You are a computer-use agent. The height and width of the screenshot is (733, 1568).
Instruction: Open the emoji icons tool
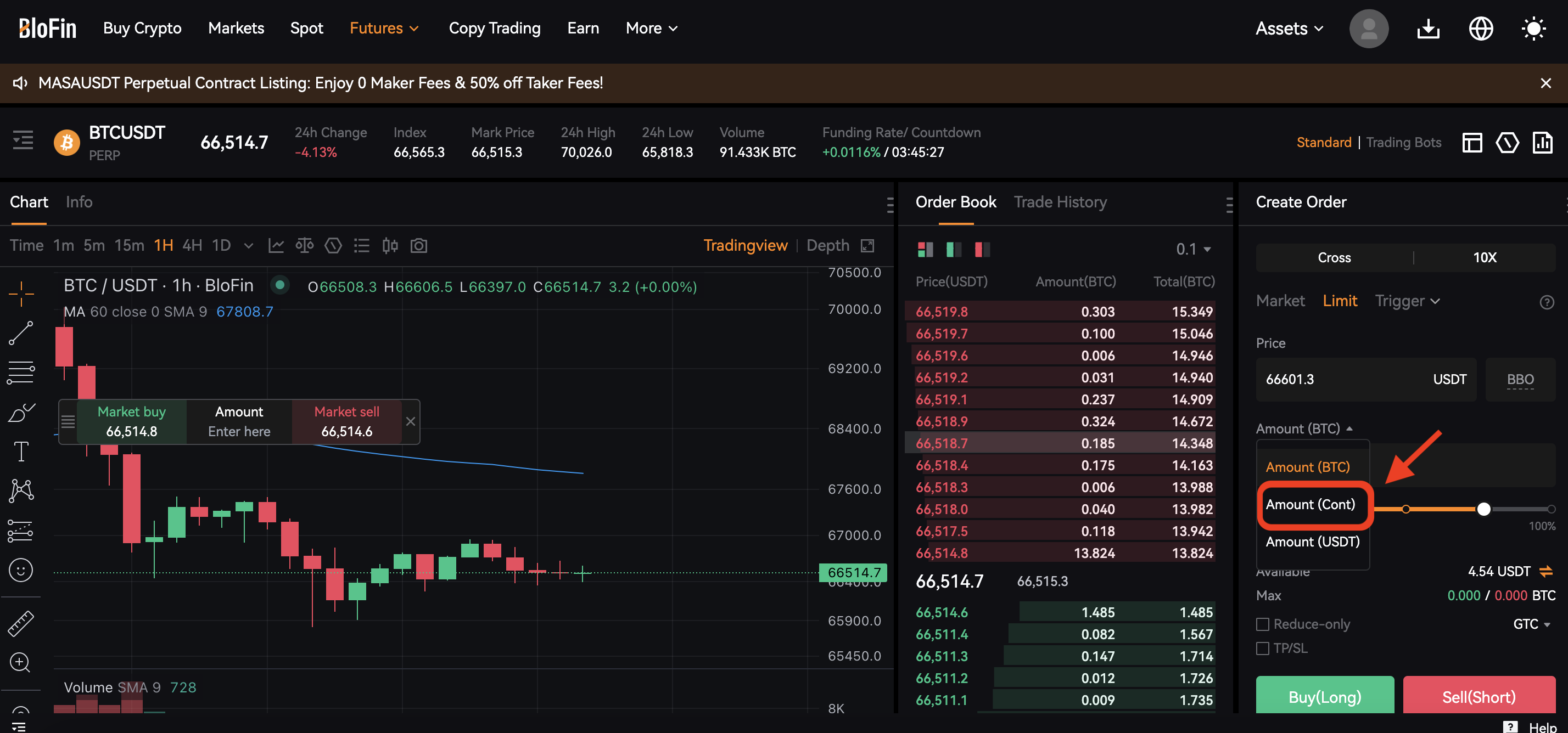21,570
